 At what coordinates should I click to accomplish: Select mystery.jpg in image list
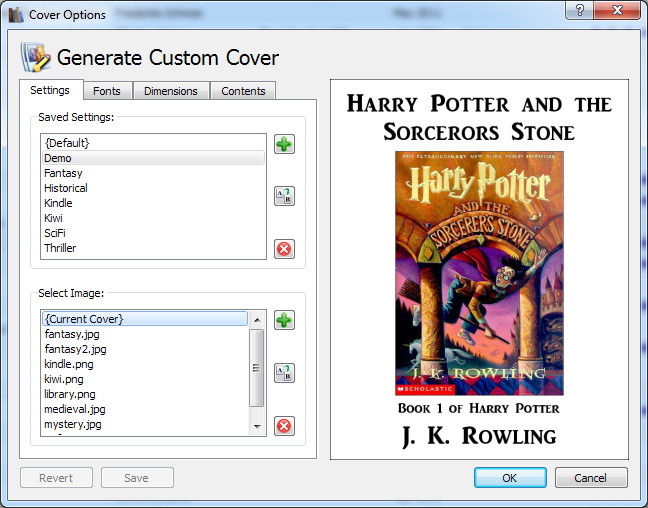(145, 424)
